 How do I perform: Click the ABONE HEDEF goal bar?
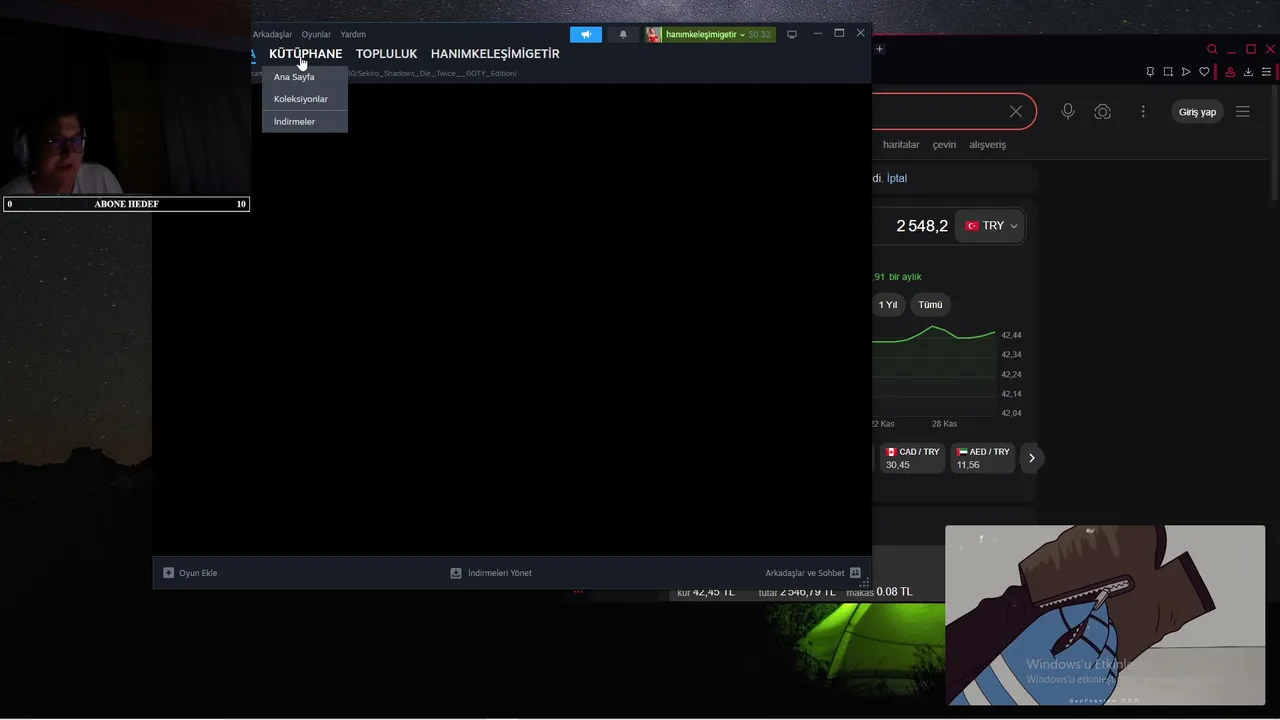(x=126, y=204)
